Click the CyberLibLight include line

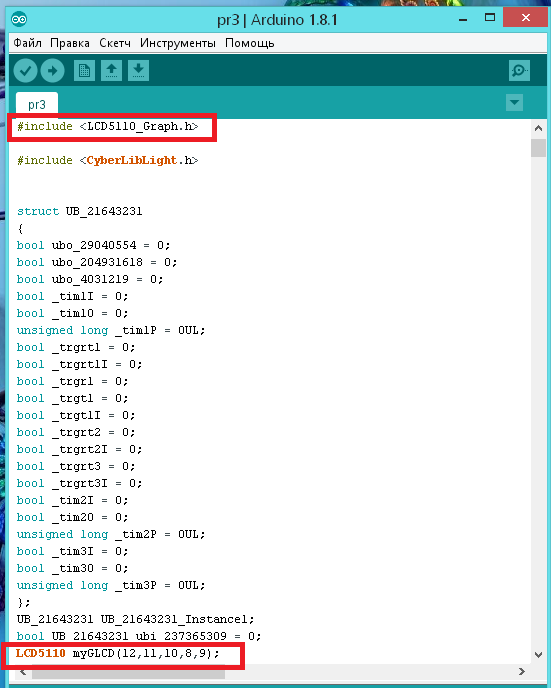[108, 161]
